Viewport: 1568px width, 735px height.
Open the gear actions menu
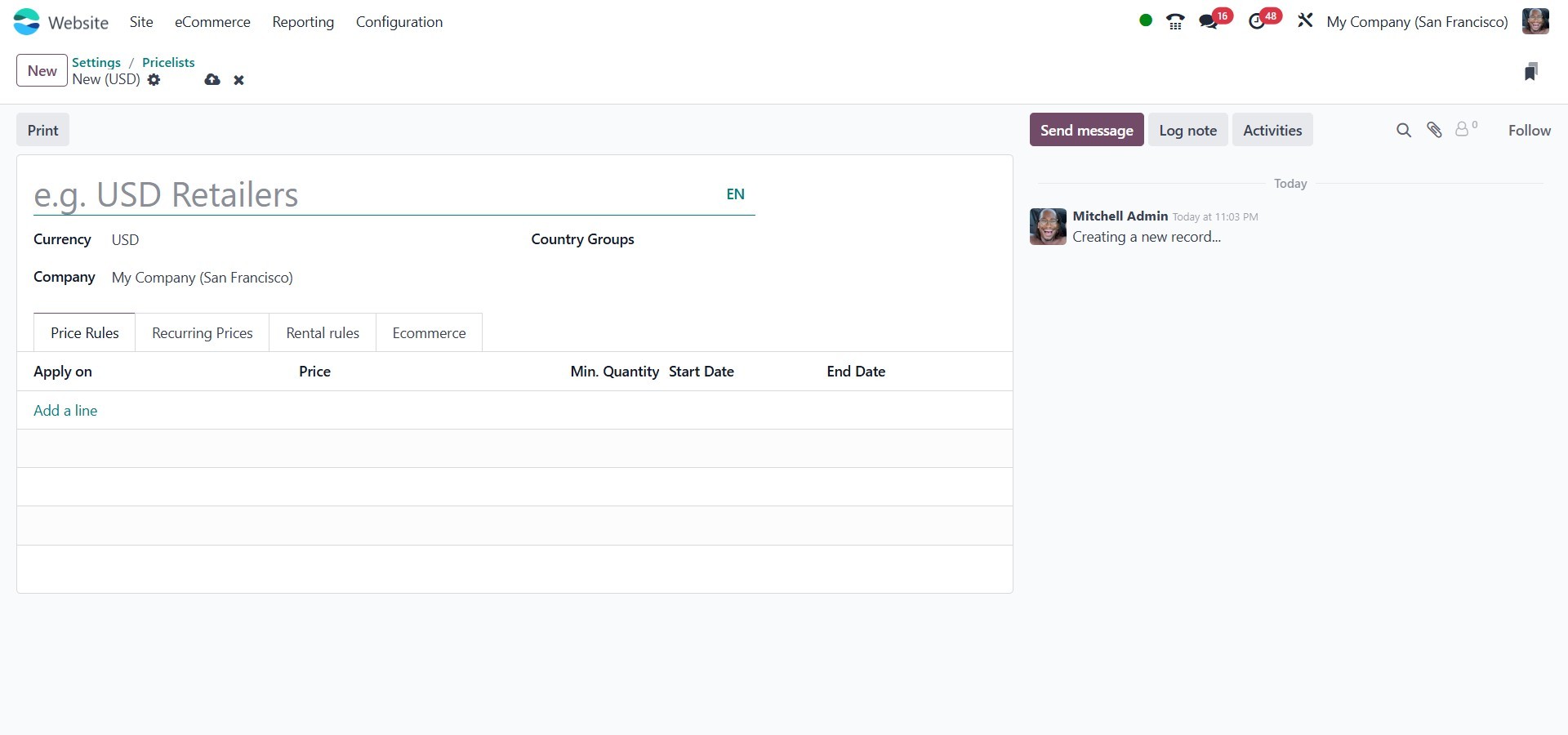pyautogui.click(x=154, y=80)
